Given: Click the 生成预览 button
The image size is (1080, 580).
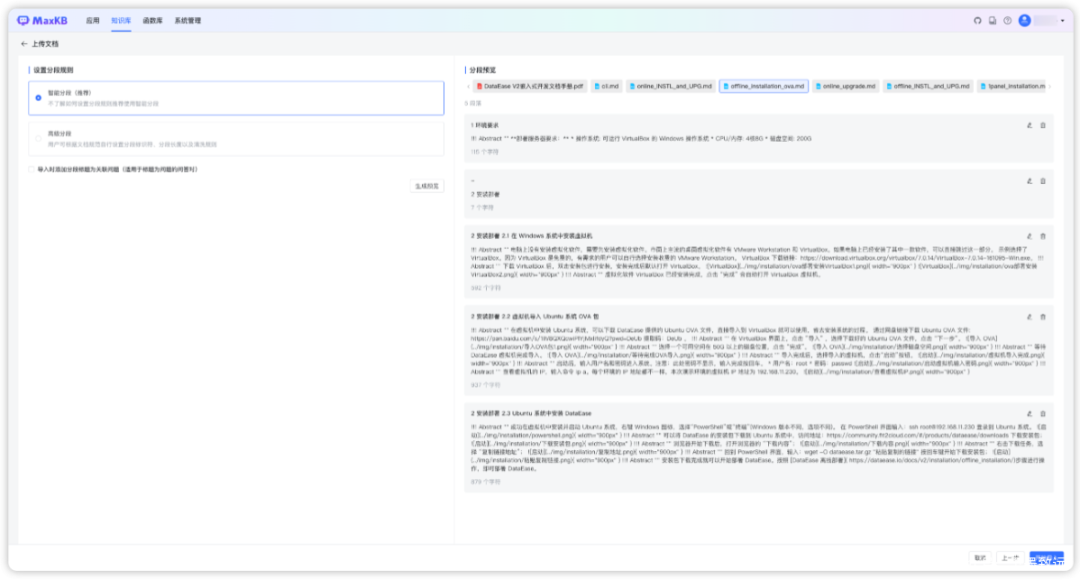Looking at the screenshot, I should pos(426,186).
